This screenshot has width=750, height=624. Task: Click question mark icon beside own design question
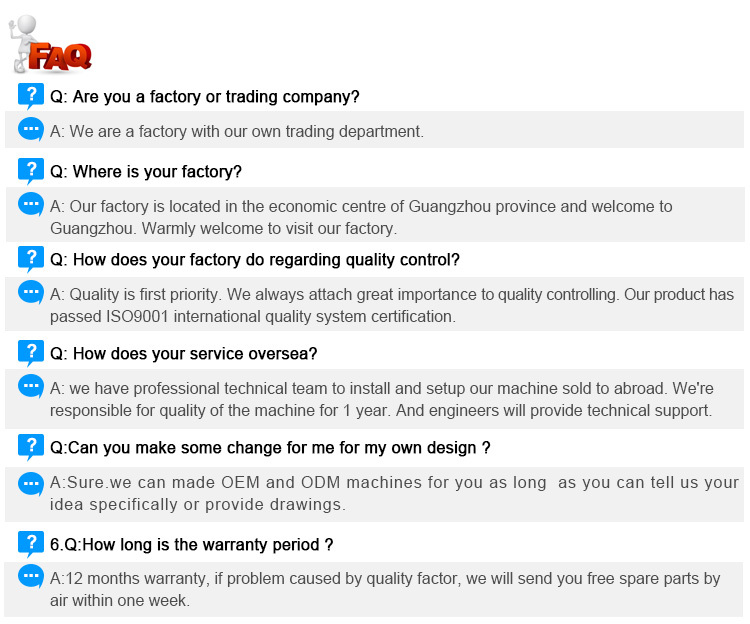coord(31,446)
